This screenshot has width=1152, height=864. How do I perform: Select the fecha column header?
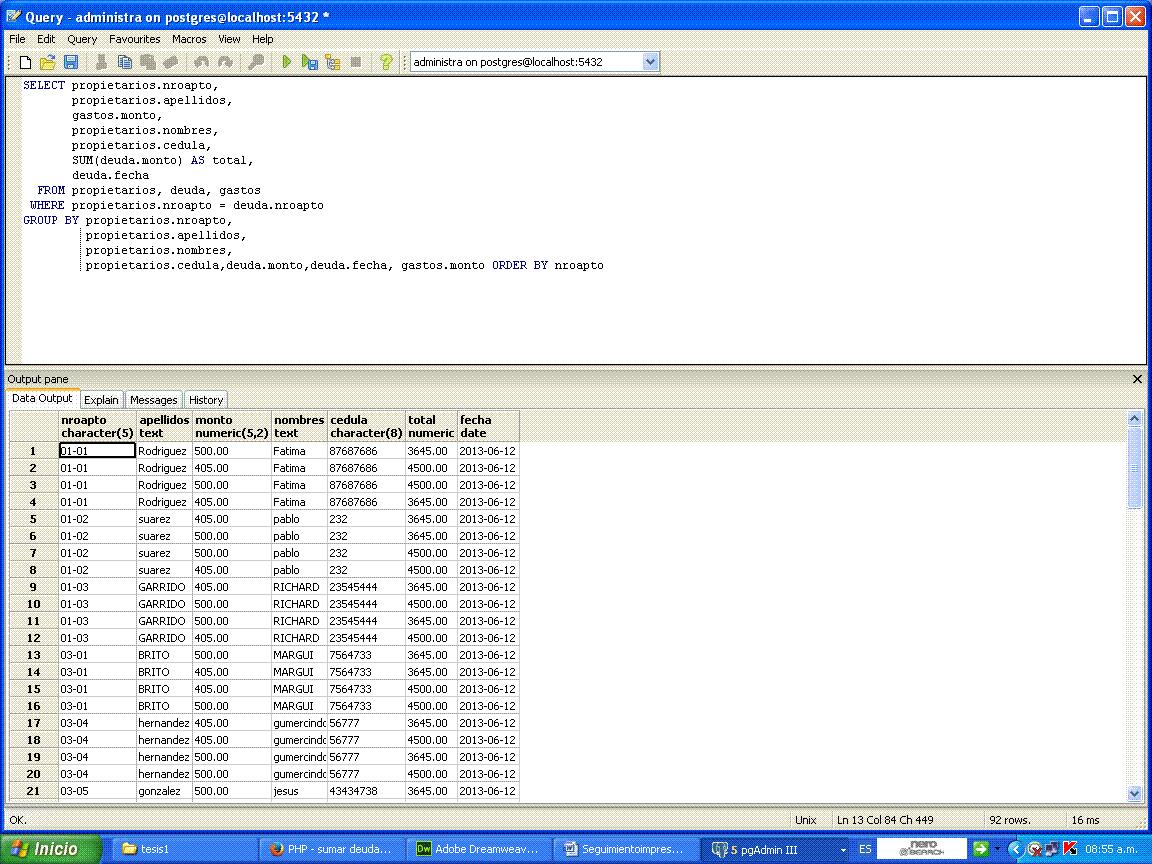click(489, 426)
